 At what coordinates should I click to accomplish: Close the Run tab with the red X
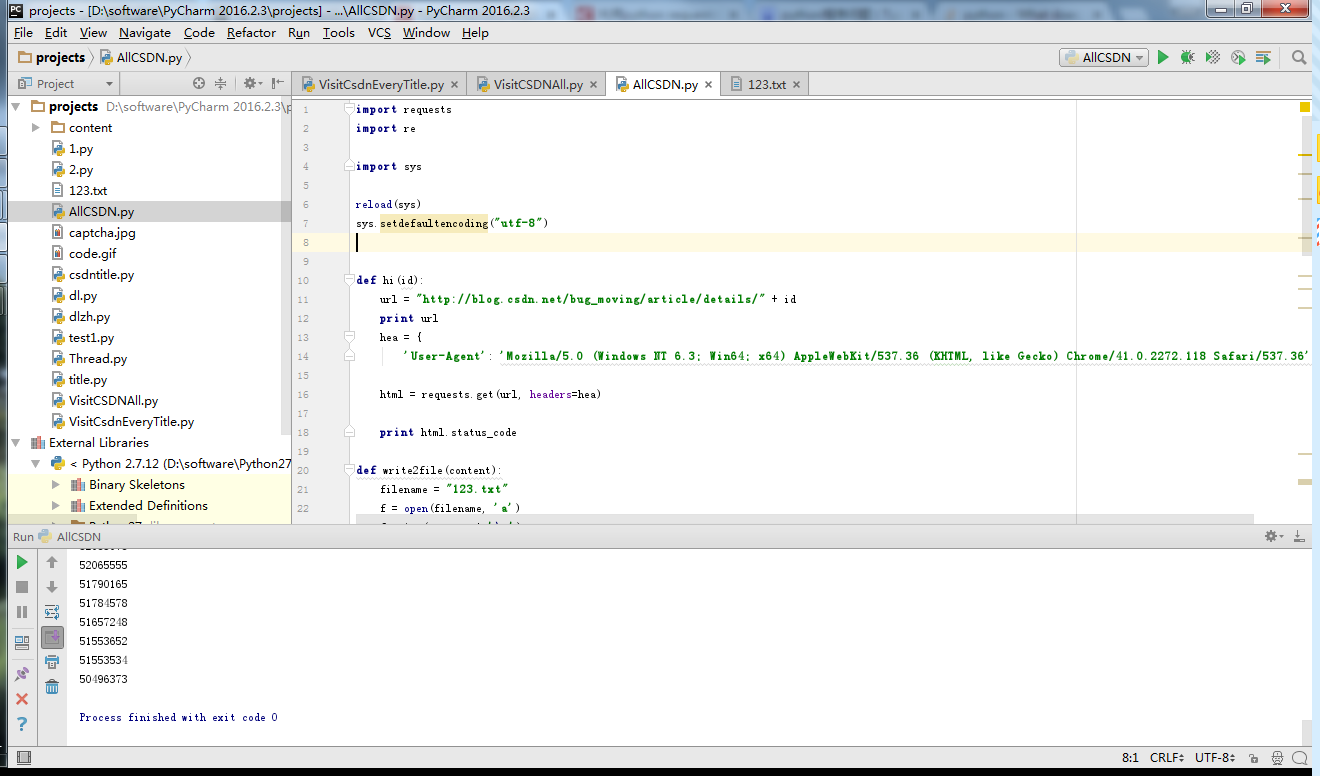coord(22,699)
